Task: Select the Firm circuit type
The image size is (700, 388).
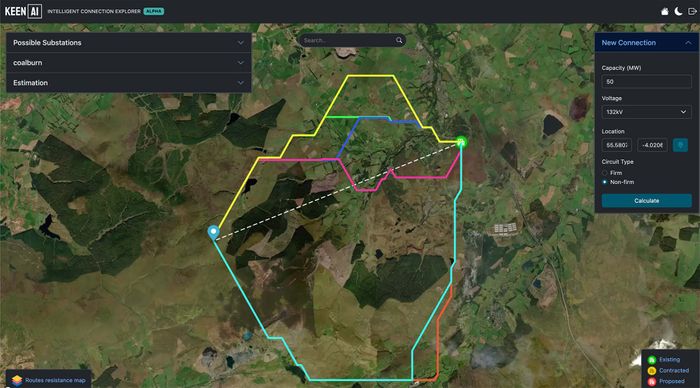Action: click(605, 173)
